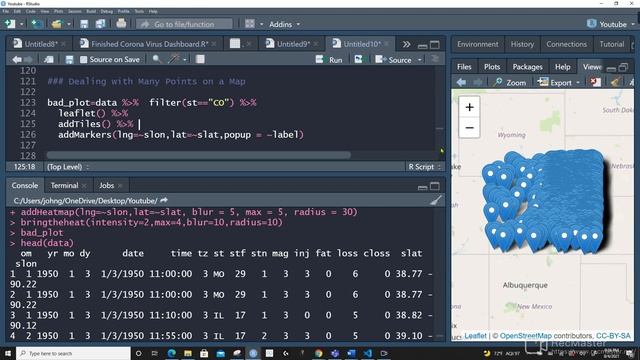
Task: Switch to the Untitled8 tab
Action: point(40,44)
